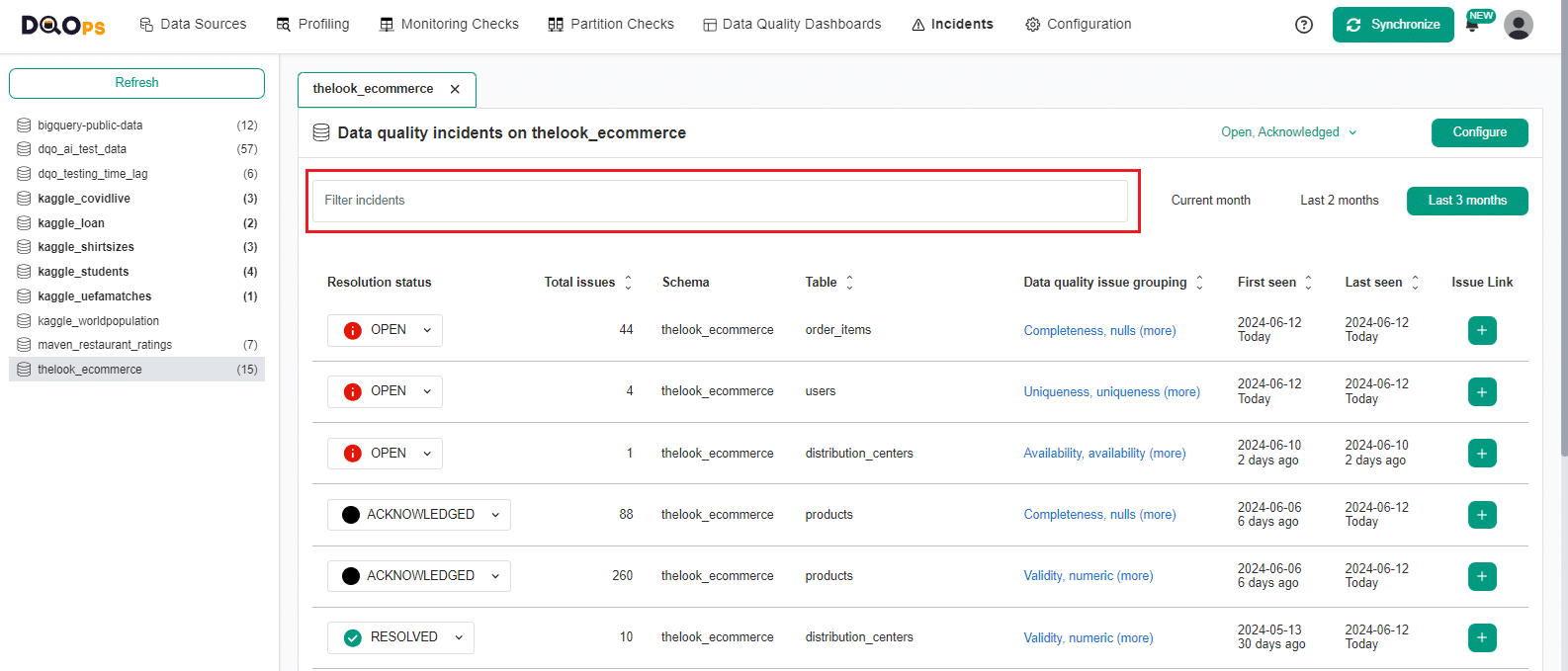Open Completeness, nulls link for products
Viewport: 1568px width, 671px height.
pyautogui.click(x=1100, y=515)
